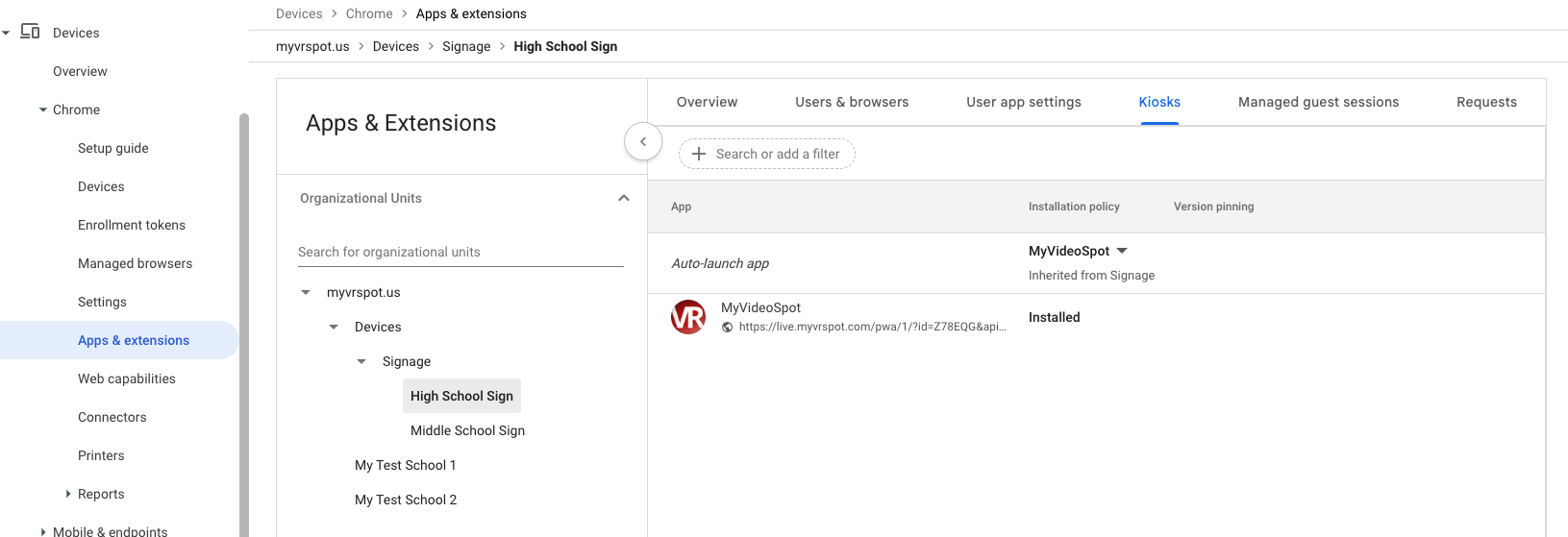
Task: Select Middle School Sign organizational unit
Action: [x=467, y=430]
